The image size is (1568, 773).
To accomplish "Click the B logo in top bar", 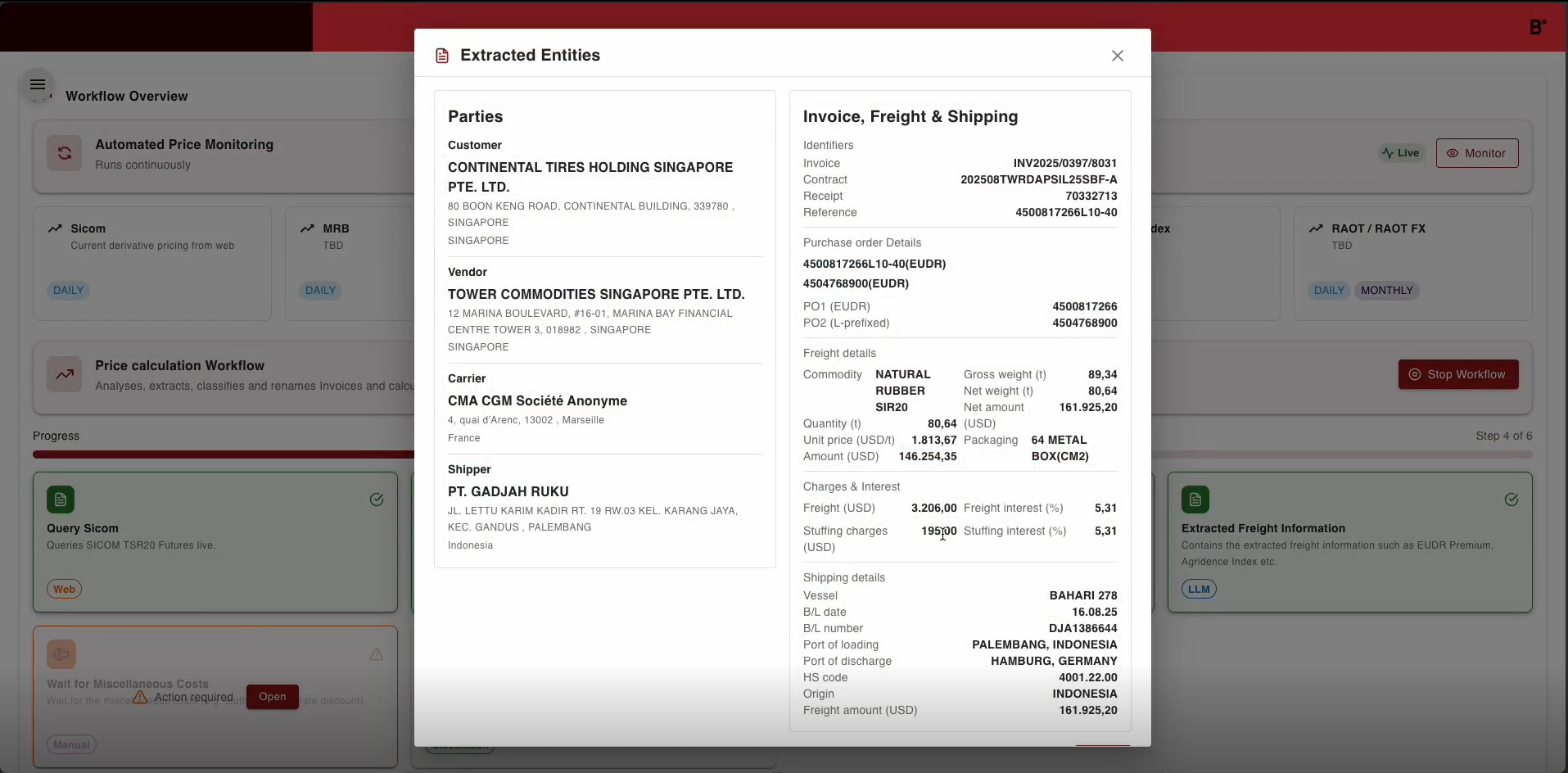I will [1537, 27].
